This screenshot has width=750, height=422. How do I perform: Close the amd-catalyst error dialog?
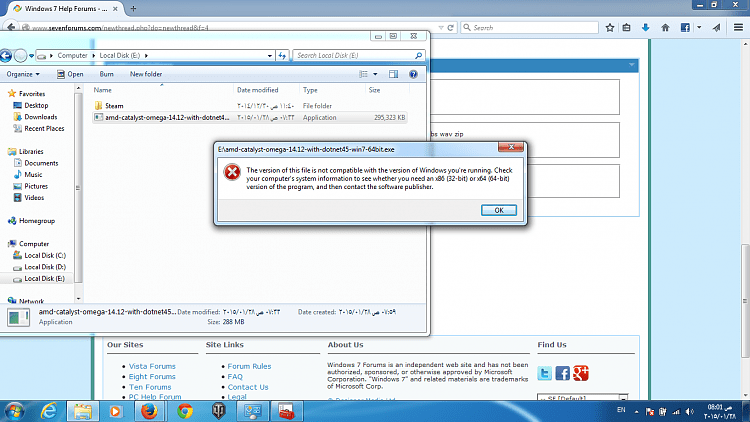pyautogui.click(x=511, y=147)
